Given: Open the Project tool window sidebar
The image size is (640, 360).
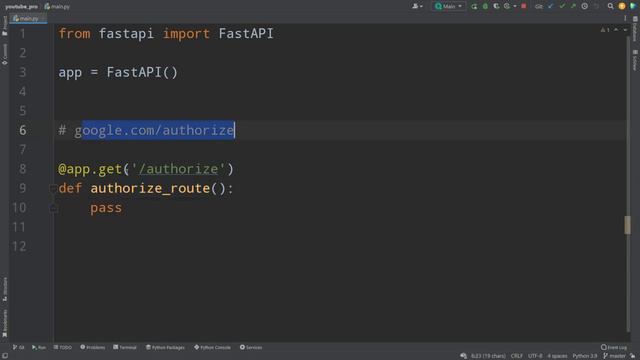Looking at the screenshot, I should coord(4,26).
